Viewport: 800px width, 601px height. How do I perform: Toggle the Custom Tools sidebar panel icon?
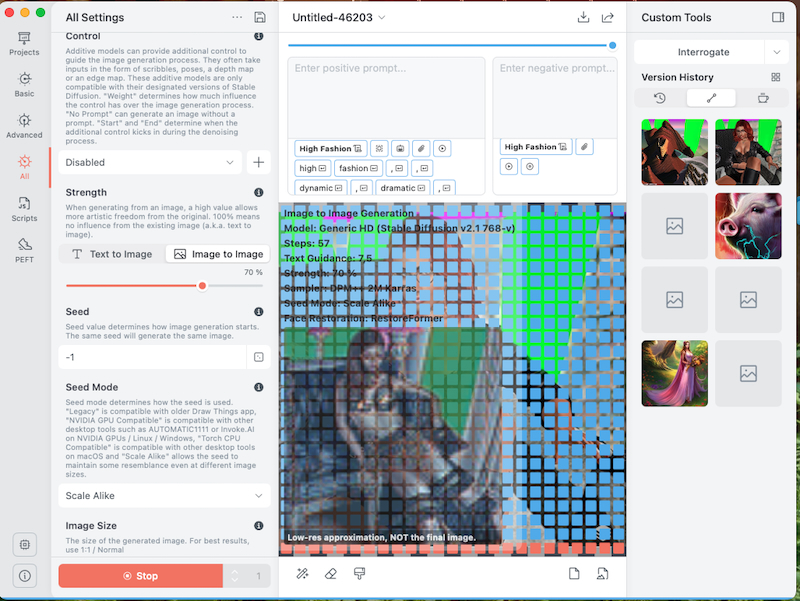click(778, 17)
